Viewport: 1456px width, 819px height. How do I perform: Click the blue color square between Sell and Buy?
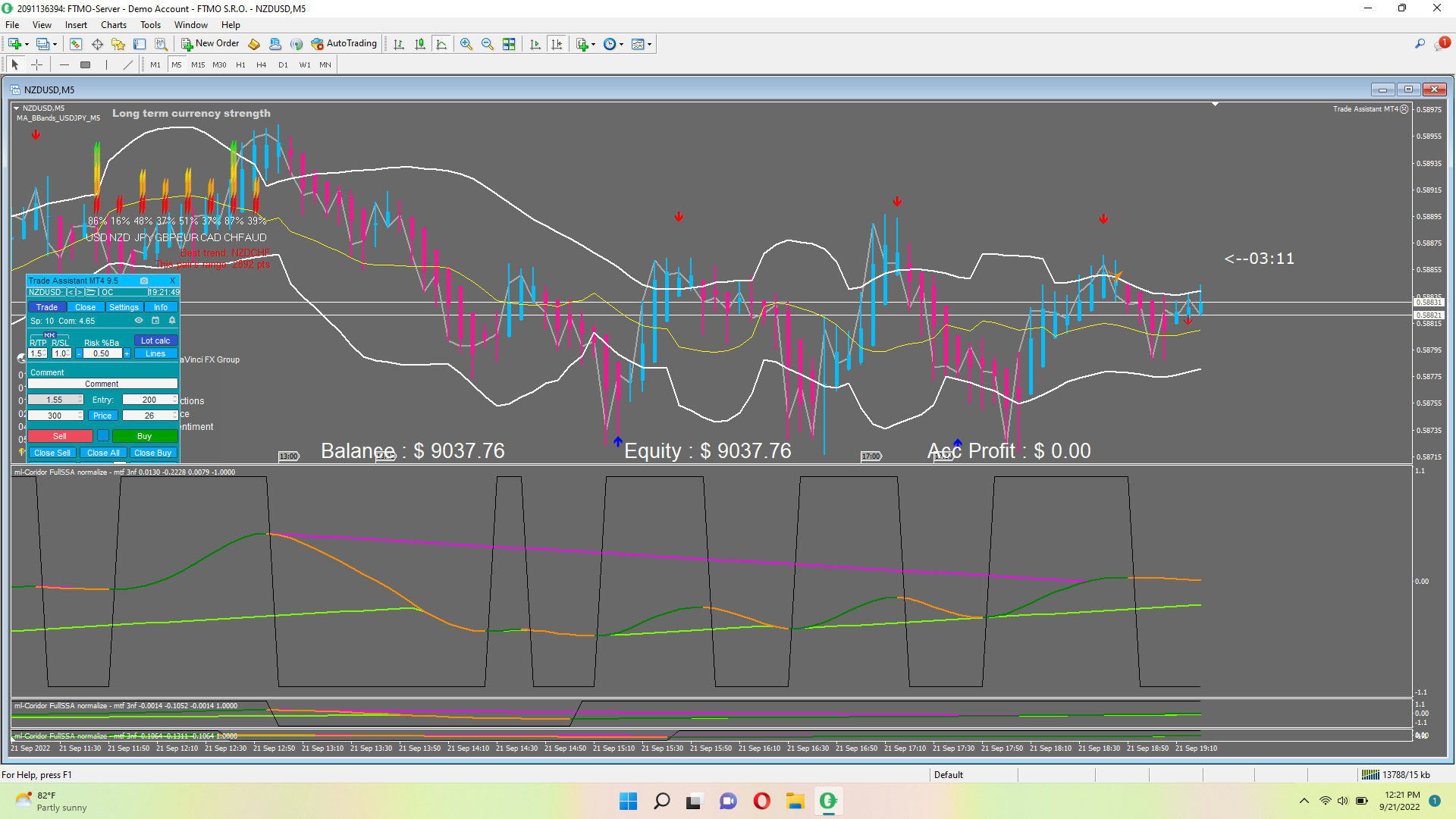point(103,436)
